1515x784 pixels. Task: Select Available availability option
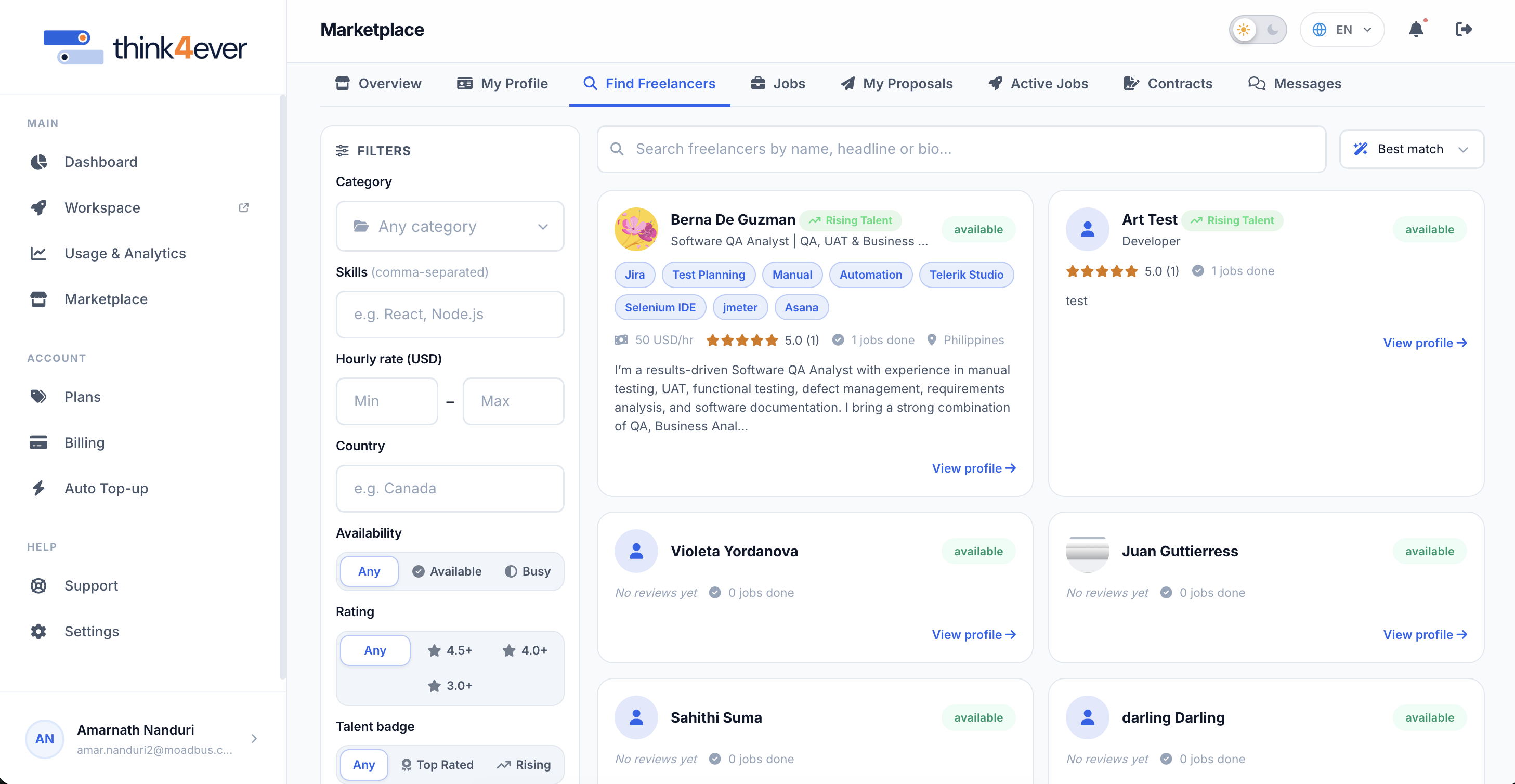pyautogui.click(x=447, y=571)
